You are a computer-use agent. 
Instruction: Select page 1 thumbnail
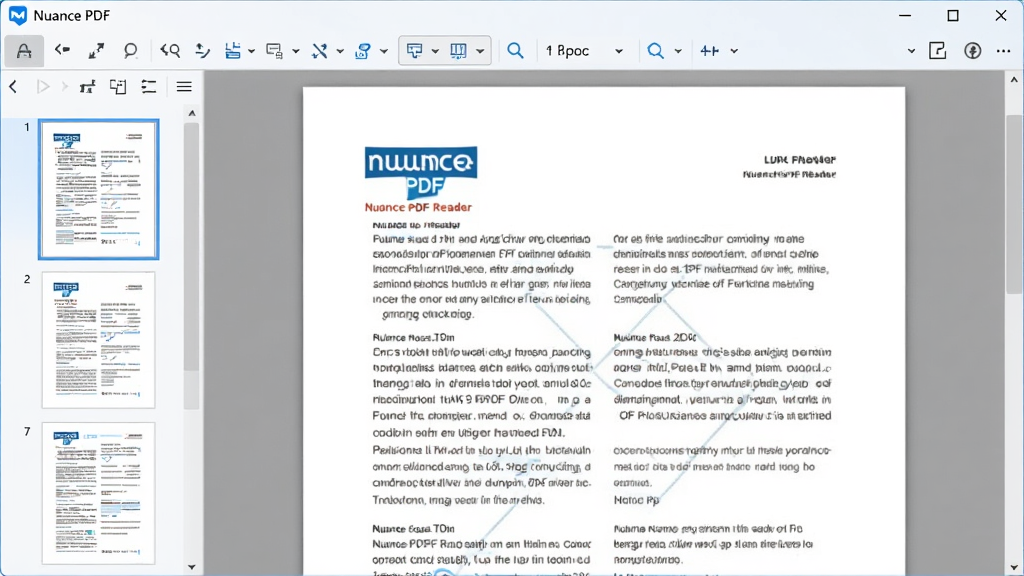(99, 189)
